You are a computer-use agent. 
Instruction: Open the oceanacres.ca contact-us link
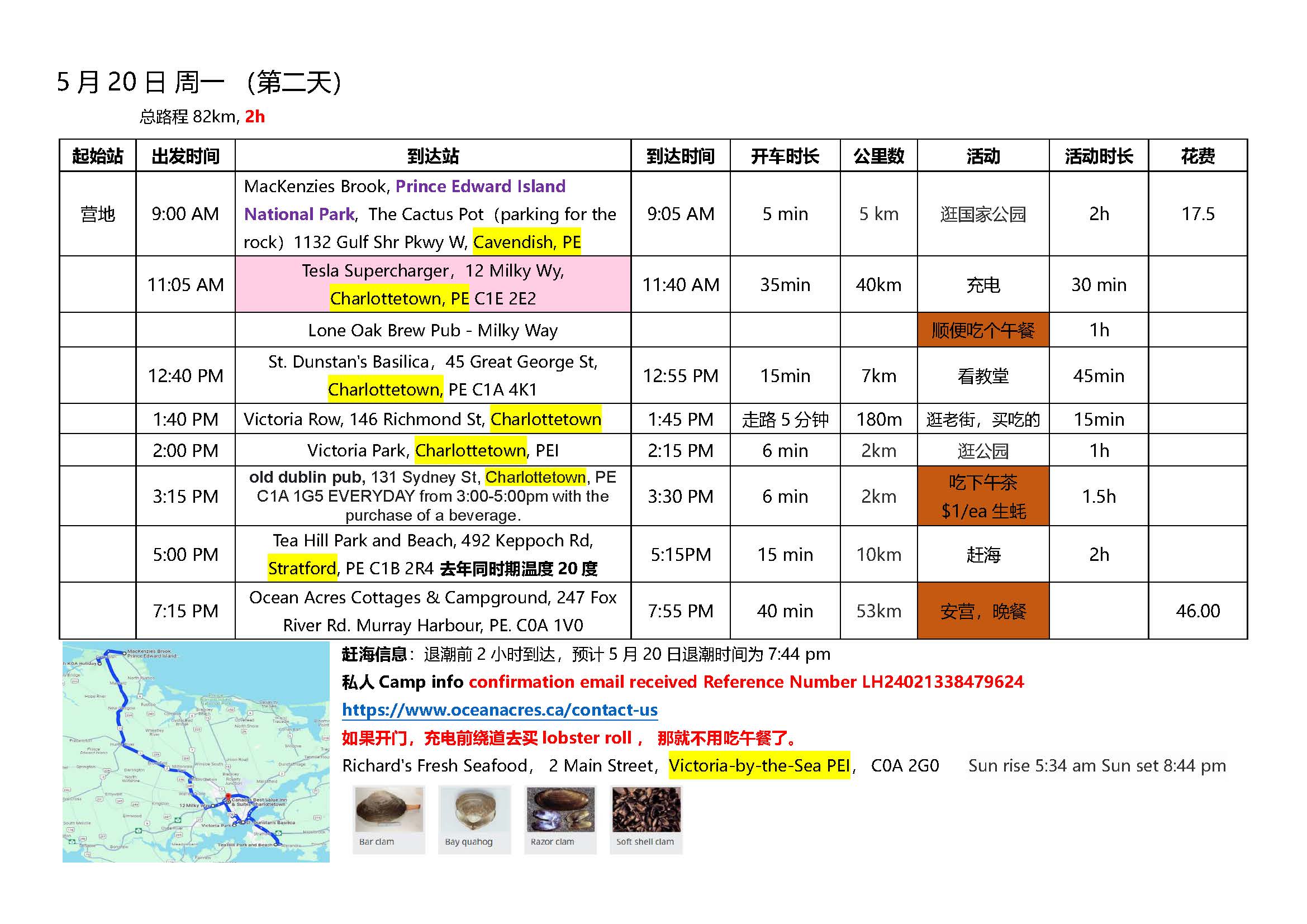coord(499,710)
